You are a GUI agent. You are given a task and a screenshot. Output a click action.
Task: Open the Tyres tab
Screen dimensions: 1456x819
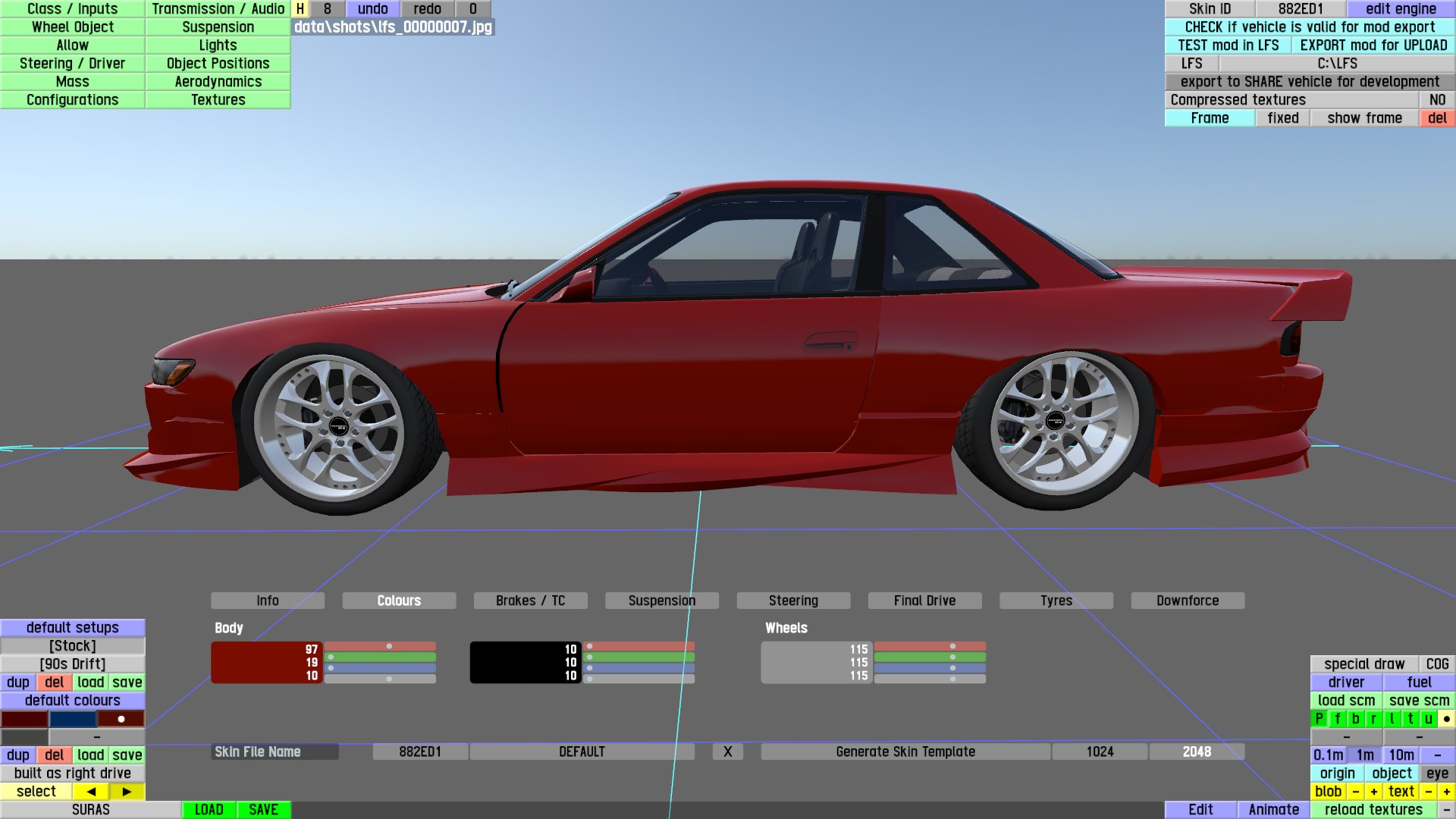(1056, 600)
